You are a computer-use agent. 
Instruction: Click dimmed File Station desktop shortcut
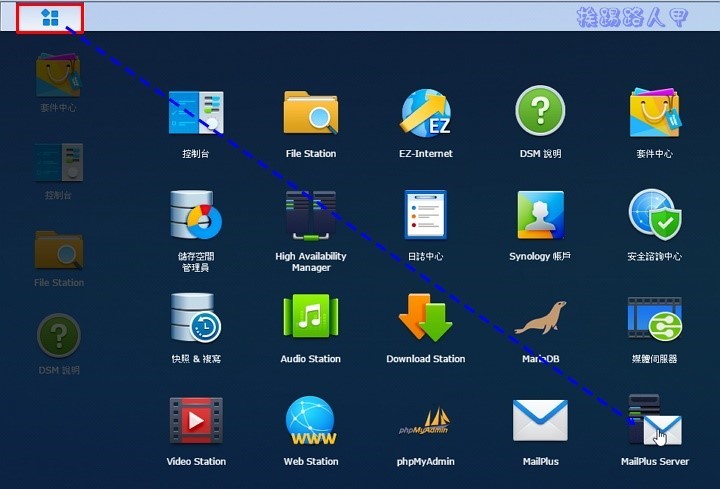pyautogui.click(x=59, y=250)
